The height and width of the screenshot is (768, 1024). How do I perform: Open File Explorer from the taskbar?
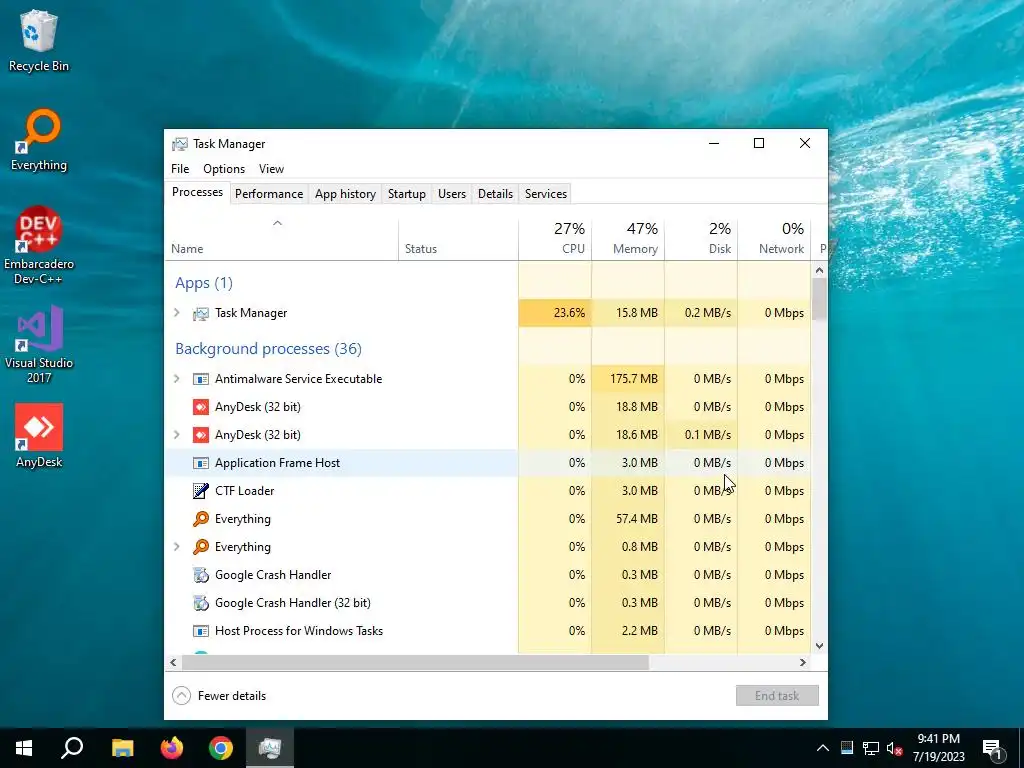coord(122,748)
